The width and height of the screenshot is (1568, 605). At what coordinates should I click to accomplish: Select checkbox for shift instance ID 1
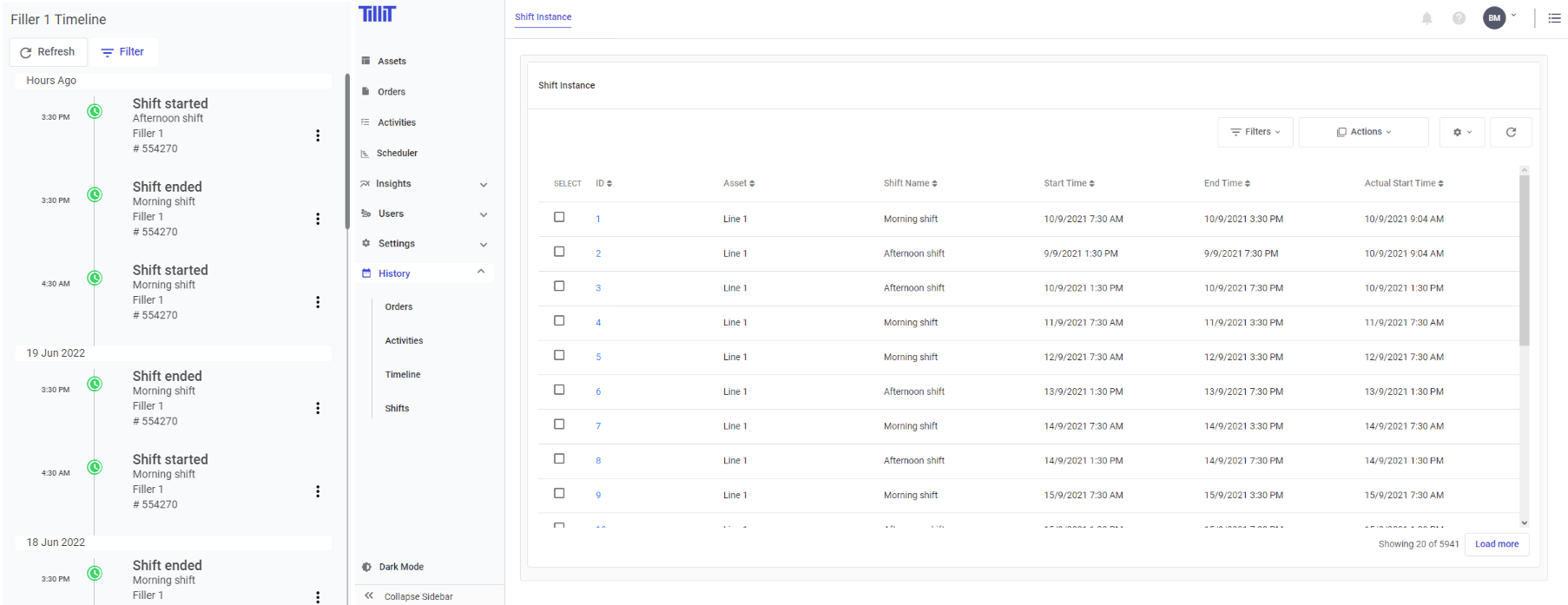(559, 217)
